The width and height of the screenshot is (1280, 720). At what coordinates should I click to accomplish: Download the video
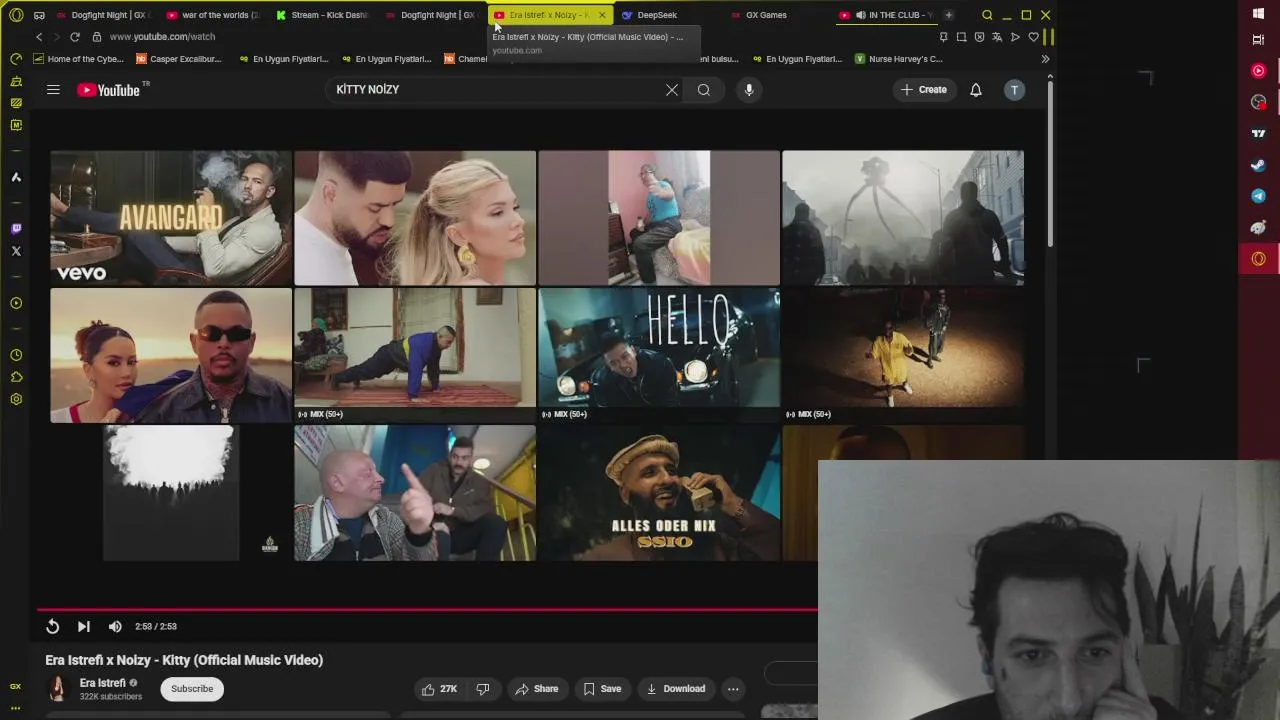[x=676, y=689]
